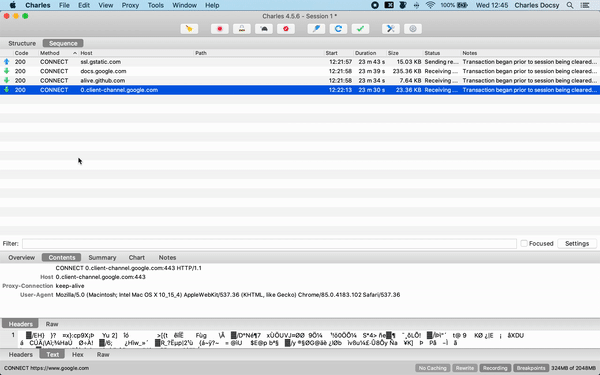Click the blue upload arrow on ssl.gstatic.com row
Viewport: 600px width, 375px height.
coord(7,62)
